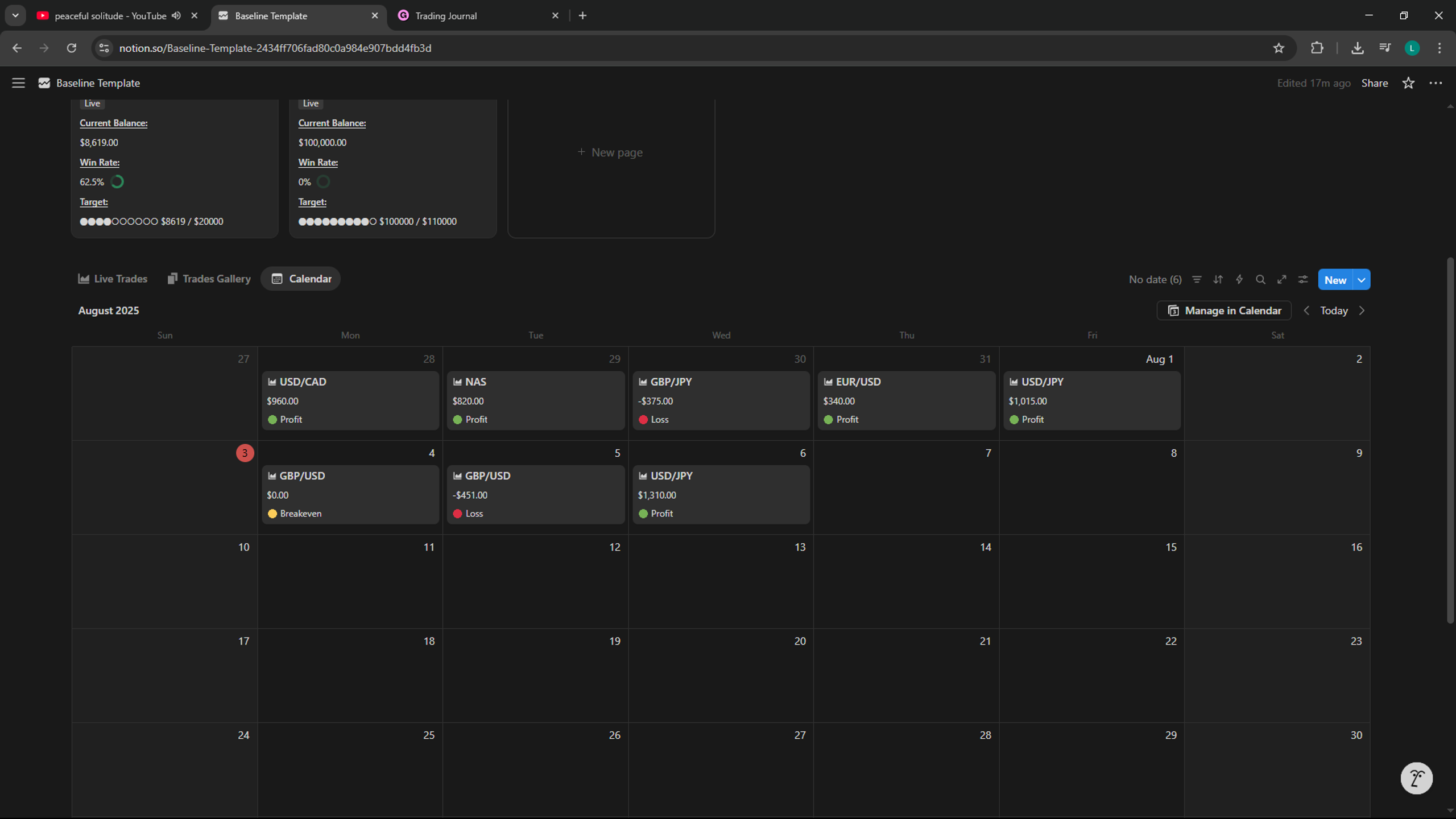
Task: Open calendar database full page expand icon
Action: 1281,279
